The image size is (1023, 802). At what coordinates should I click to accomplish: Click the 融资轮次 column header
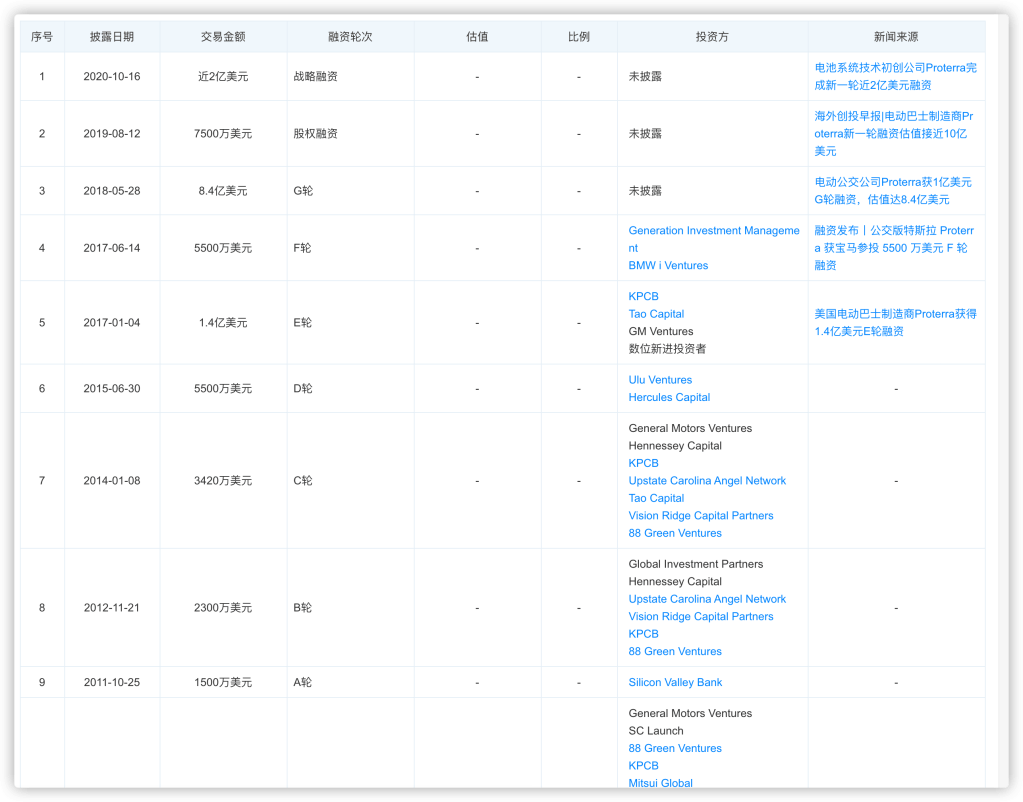click(350, 37)
